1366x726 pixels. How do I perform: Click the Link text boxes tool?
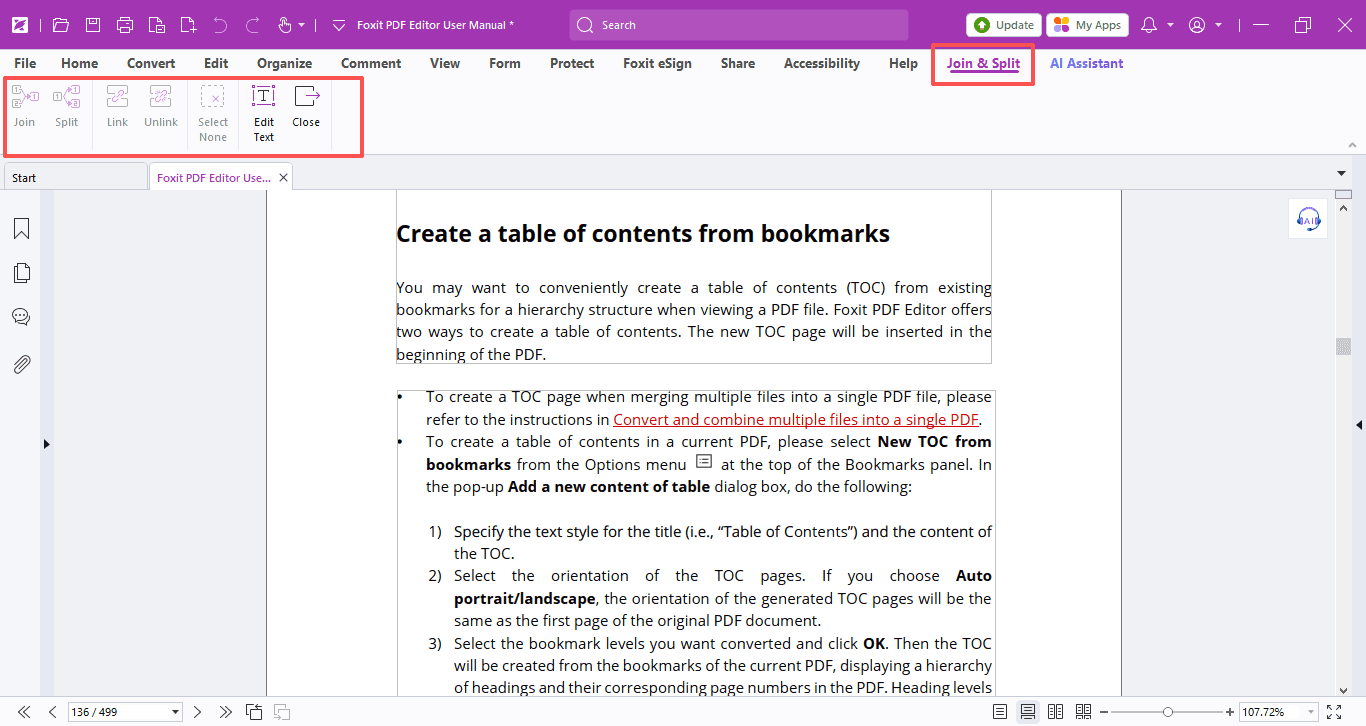click(117, 107)
